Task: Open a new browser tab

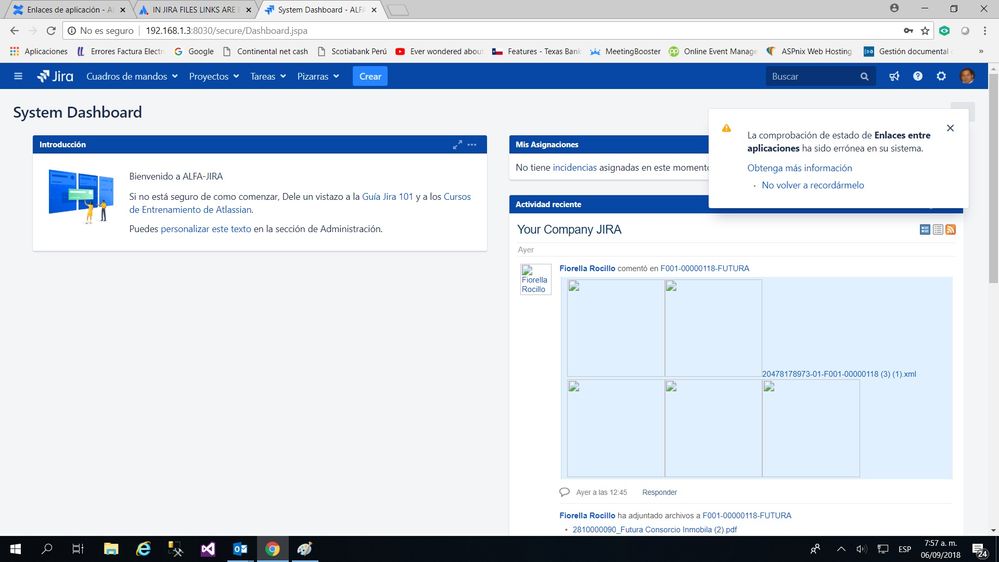Action: [x=398, y=10]
